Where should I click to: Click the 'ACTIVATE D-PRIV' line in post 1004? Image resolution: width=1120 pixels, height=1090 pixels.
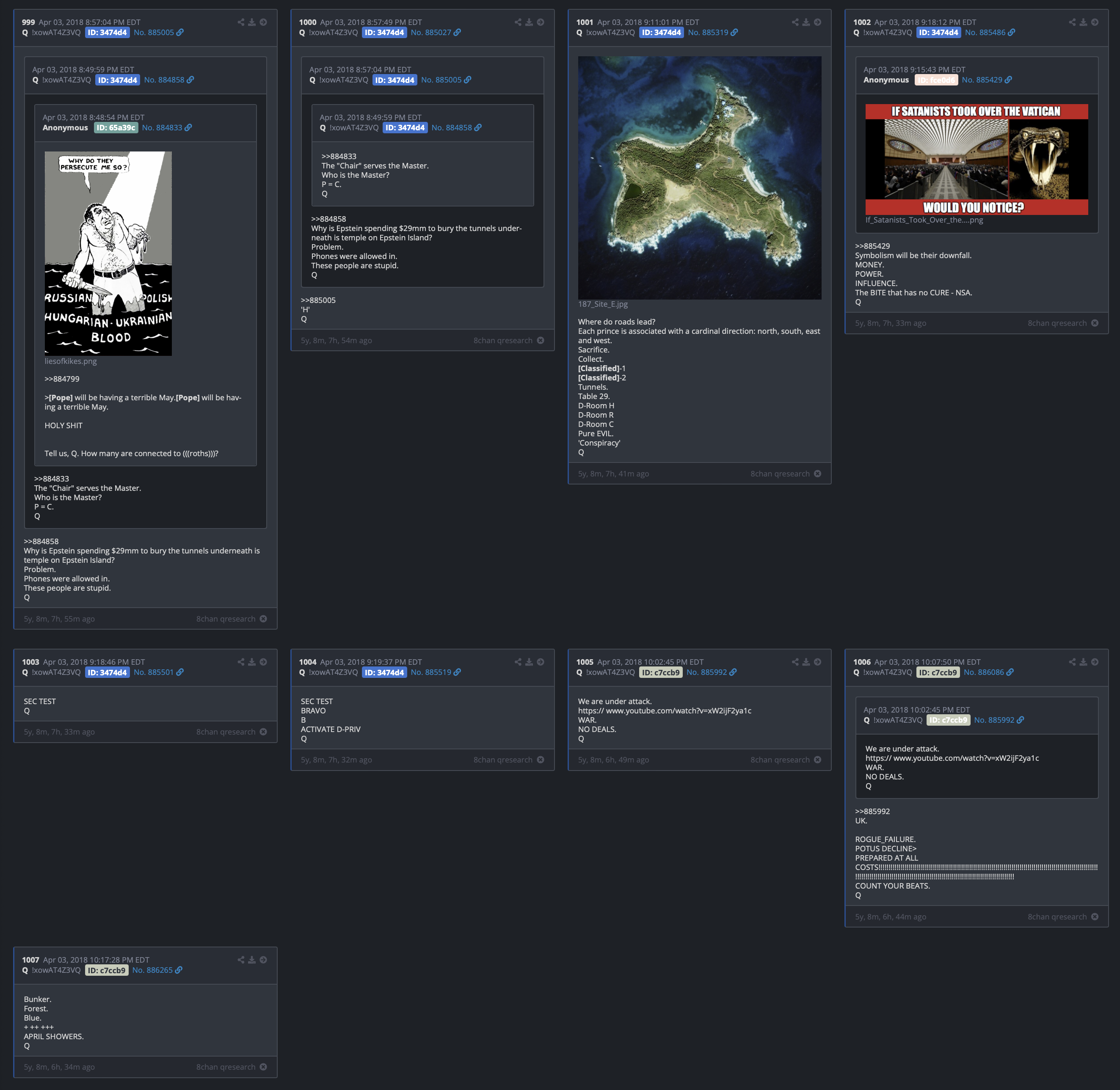(331, 729)
